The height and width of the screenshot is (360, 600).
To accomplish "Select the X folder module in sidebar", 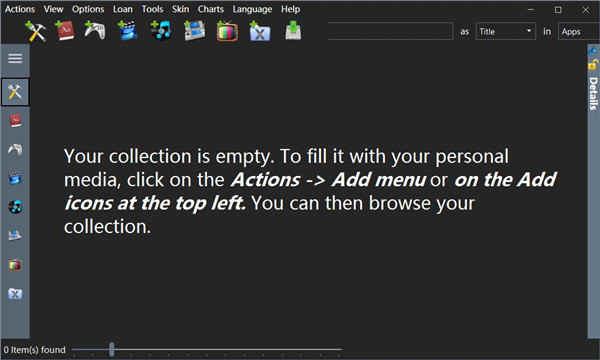I will point(15,293).
